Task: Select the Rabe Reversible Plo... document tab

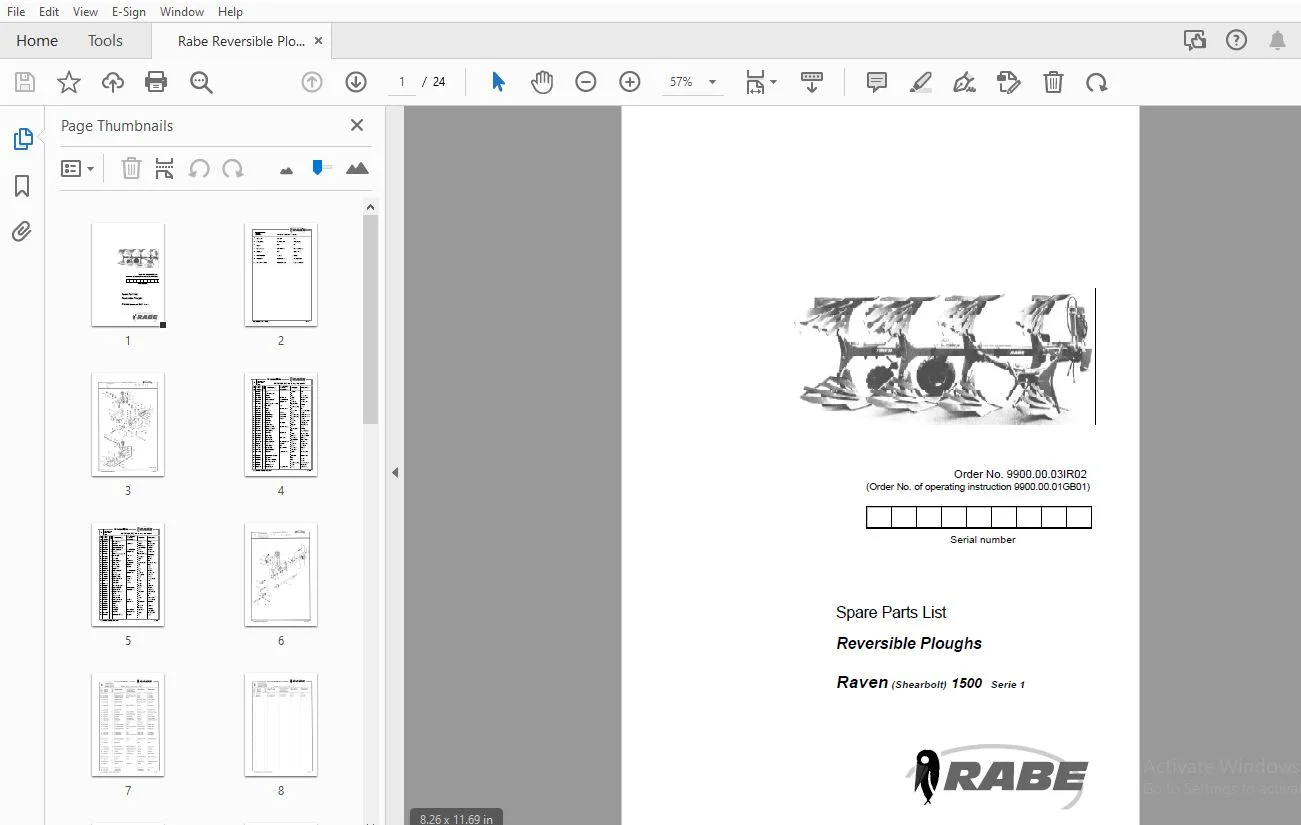Action: pyautogui.click(x=241, y=41)
